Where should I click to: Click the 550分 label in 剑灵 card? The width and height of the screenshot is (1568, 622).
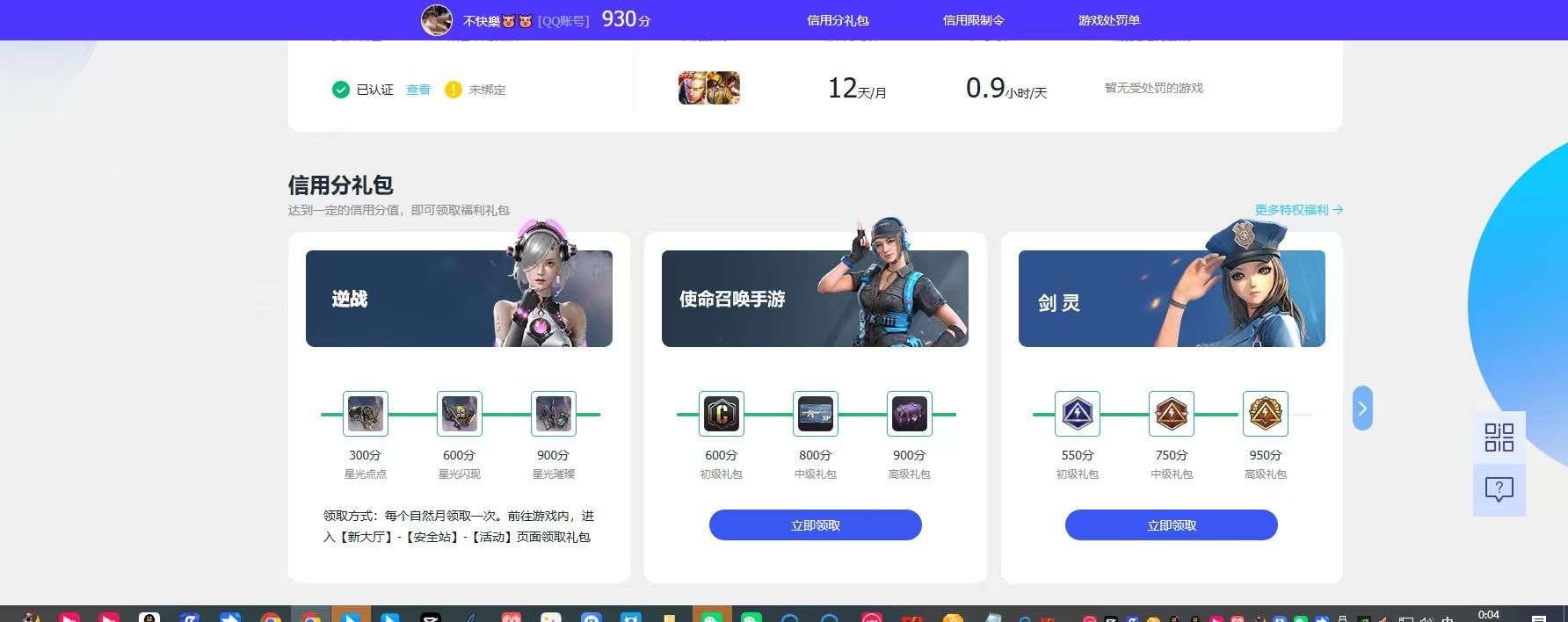click(x=1078, y=455)
